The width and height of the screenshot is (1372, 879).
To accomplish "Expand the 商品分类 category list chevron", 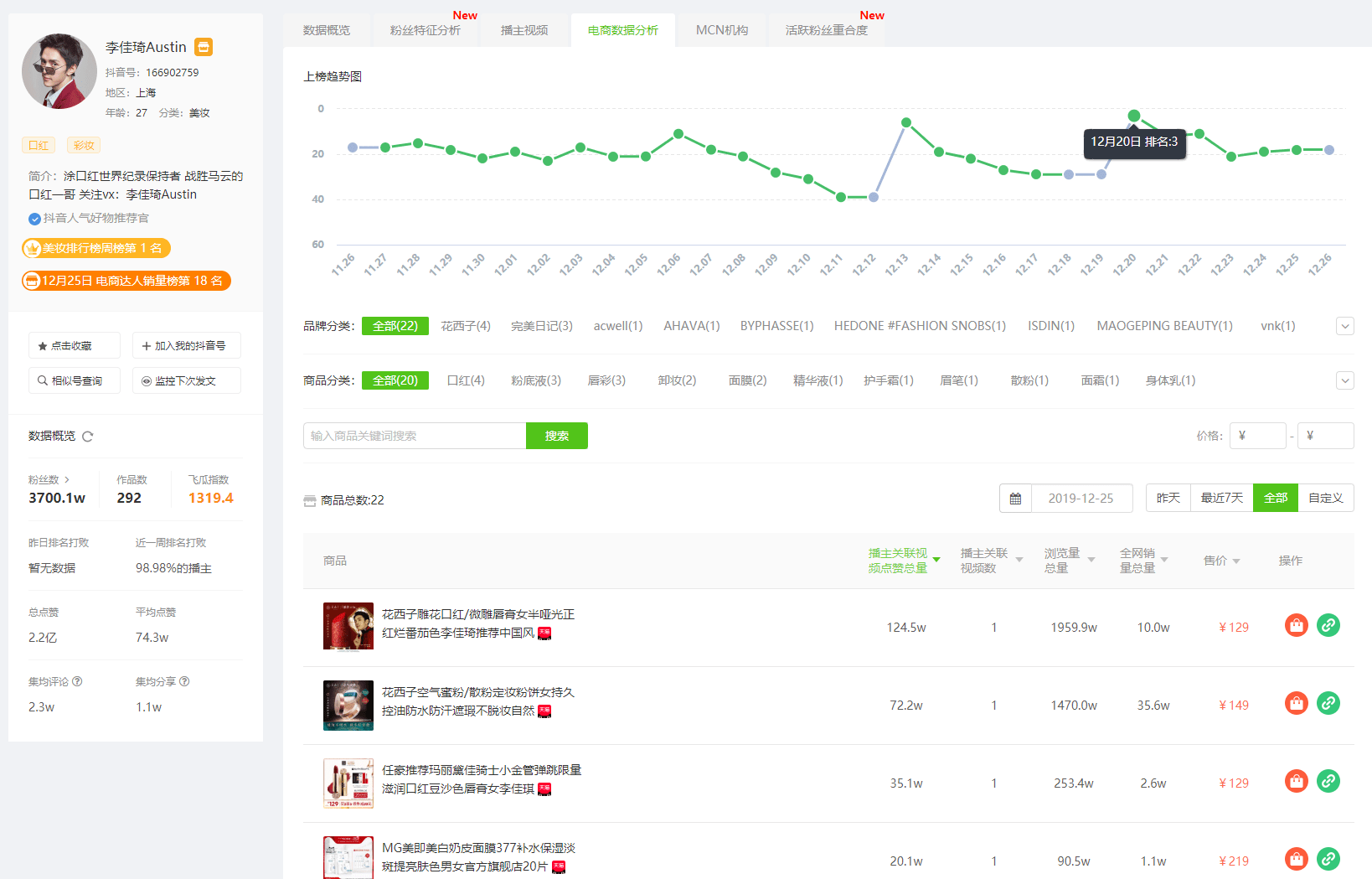I will (x=1345, y=380).
